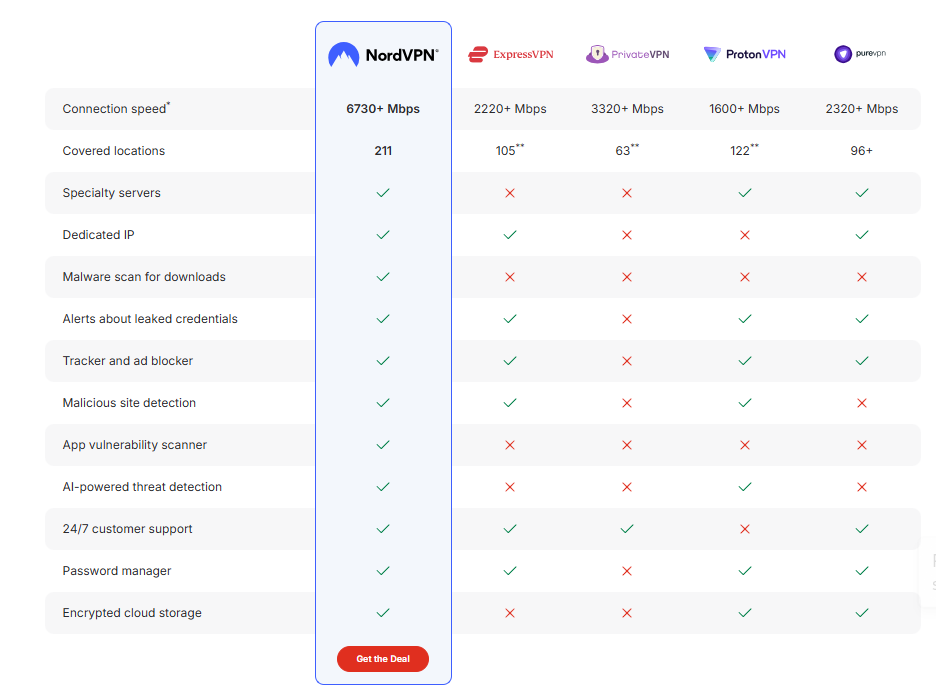
Task: Click the 3320+ Mbps speed value
Action: pos(627,109)
